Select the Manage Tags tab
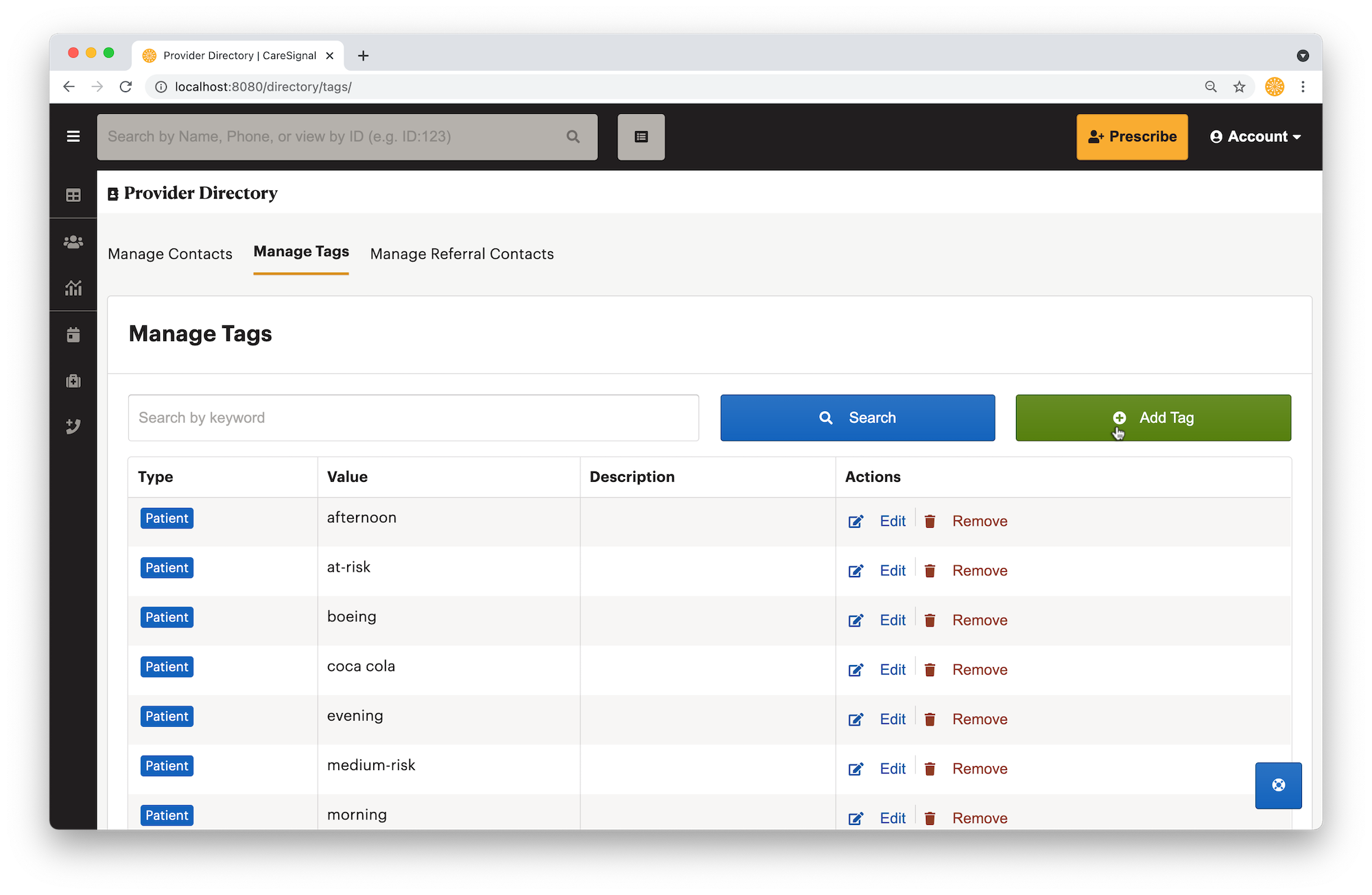The image size is (1372, 895). (301, 252)
